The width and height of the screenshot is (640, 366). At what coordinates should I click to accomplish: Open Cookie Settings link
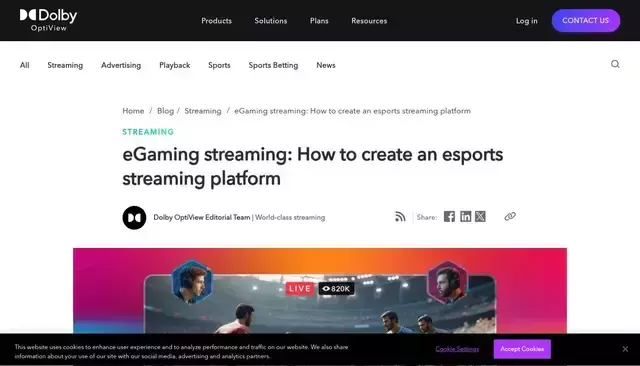pyautogui.click(x=457, y=349)
